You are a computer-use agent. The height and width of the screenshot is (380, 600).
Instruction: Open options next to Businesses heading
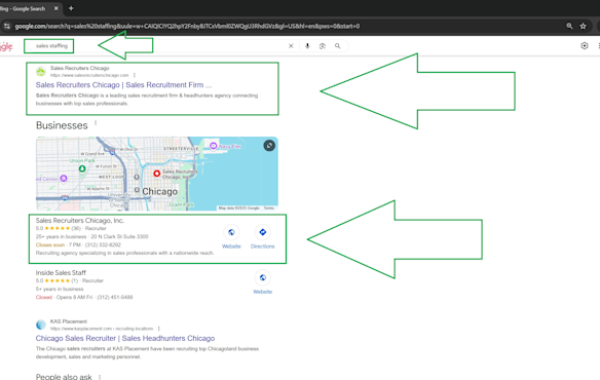(95, 123)
